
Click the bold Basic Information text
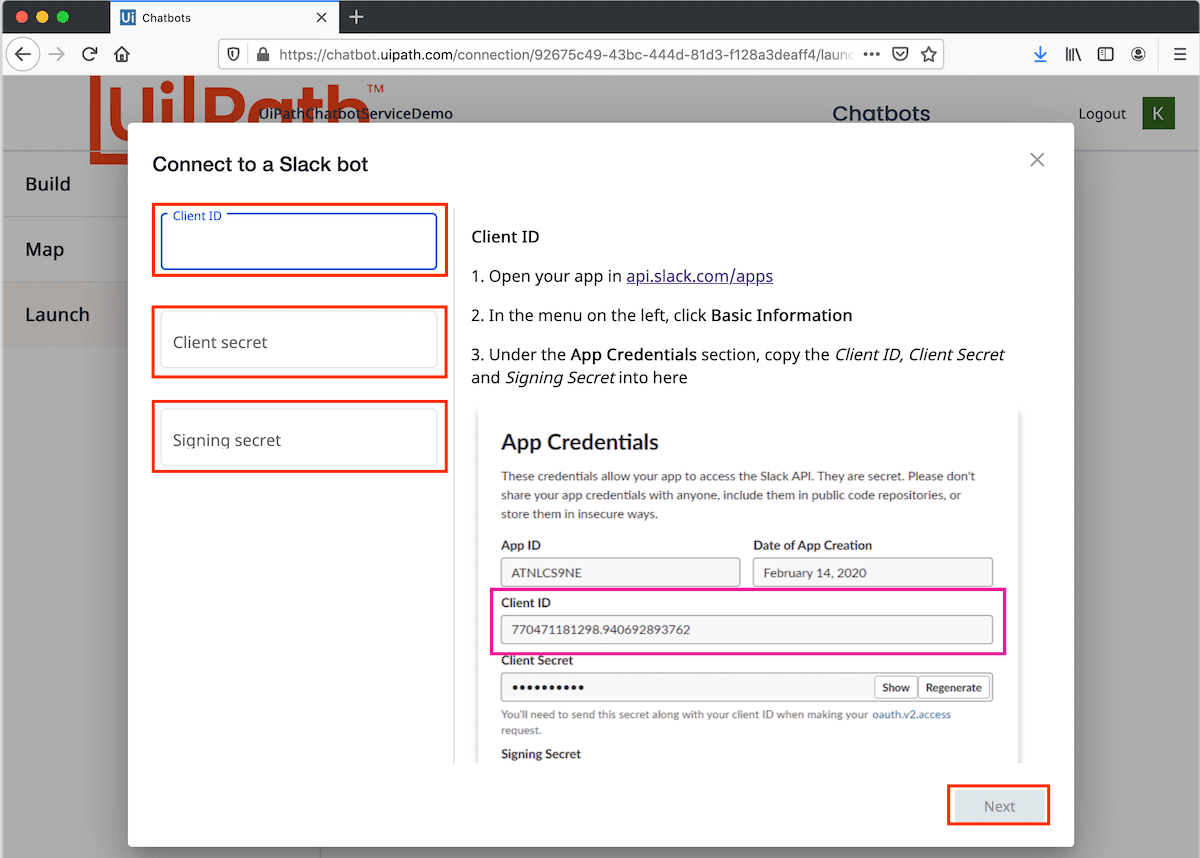click(x=782, y=315)
